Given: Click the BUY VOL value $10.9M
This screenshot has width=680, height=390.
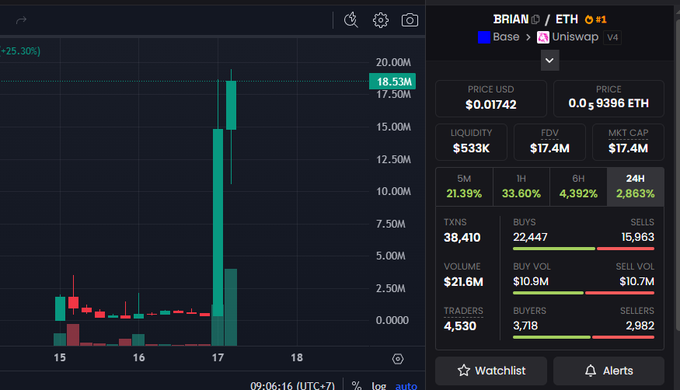Looking at the screenshot, I should coord(531,282).
